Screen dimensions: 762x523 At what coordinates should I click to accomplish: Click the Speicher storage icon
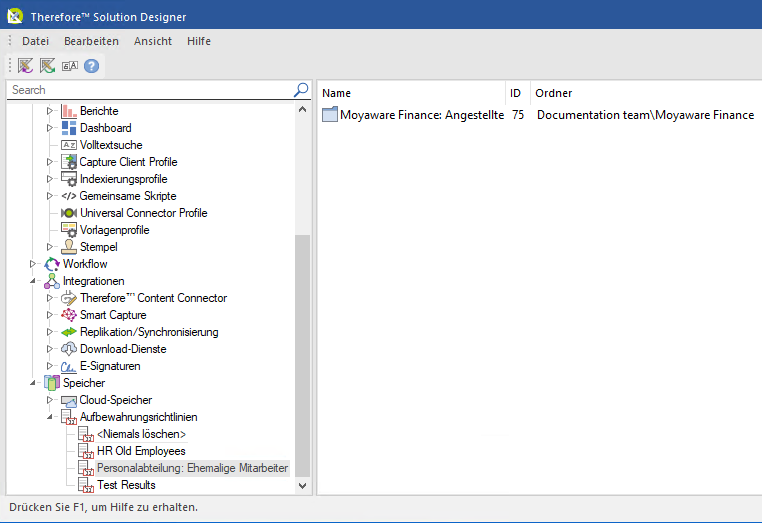(x=52, y=383)
